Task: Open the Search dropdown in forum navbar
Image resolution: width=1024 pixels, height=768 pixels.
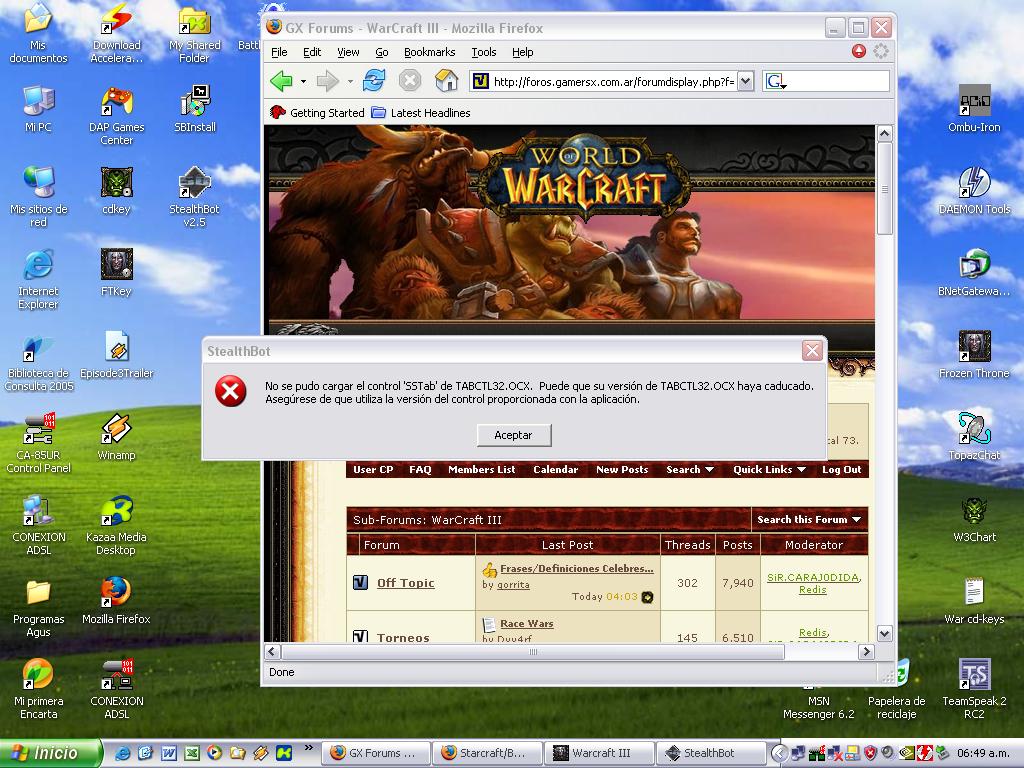Action: click(690, 470)
